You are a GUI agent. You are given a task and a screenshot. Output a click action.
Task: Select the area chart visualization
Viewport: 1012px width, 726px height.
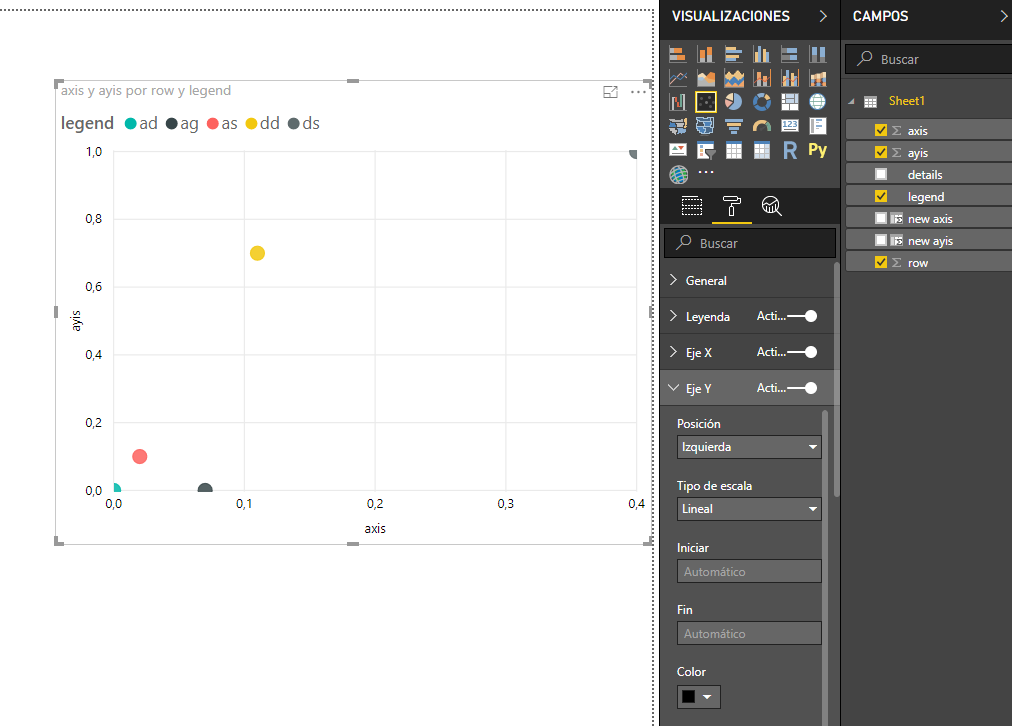coord(705,78)
